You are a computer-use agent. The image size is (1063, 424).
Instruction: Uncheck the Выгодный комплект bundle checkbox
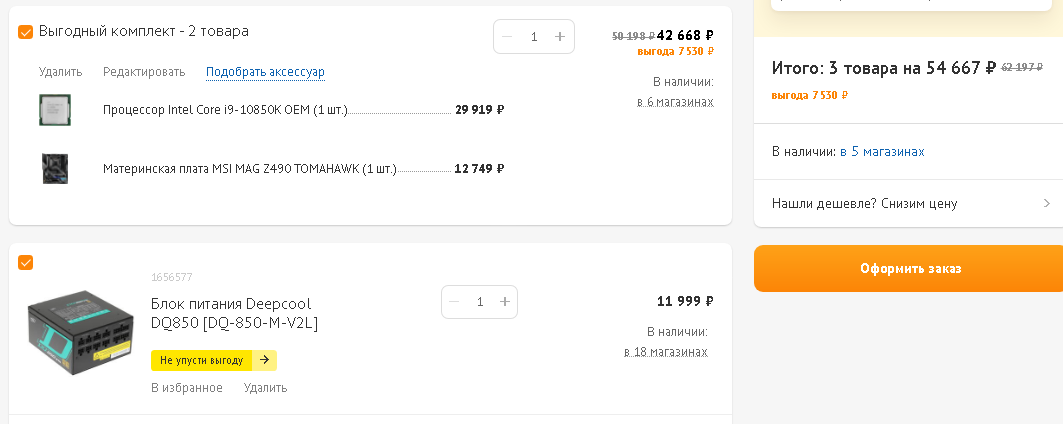coord(26,32)
